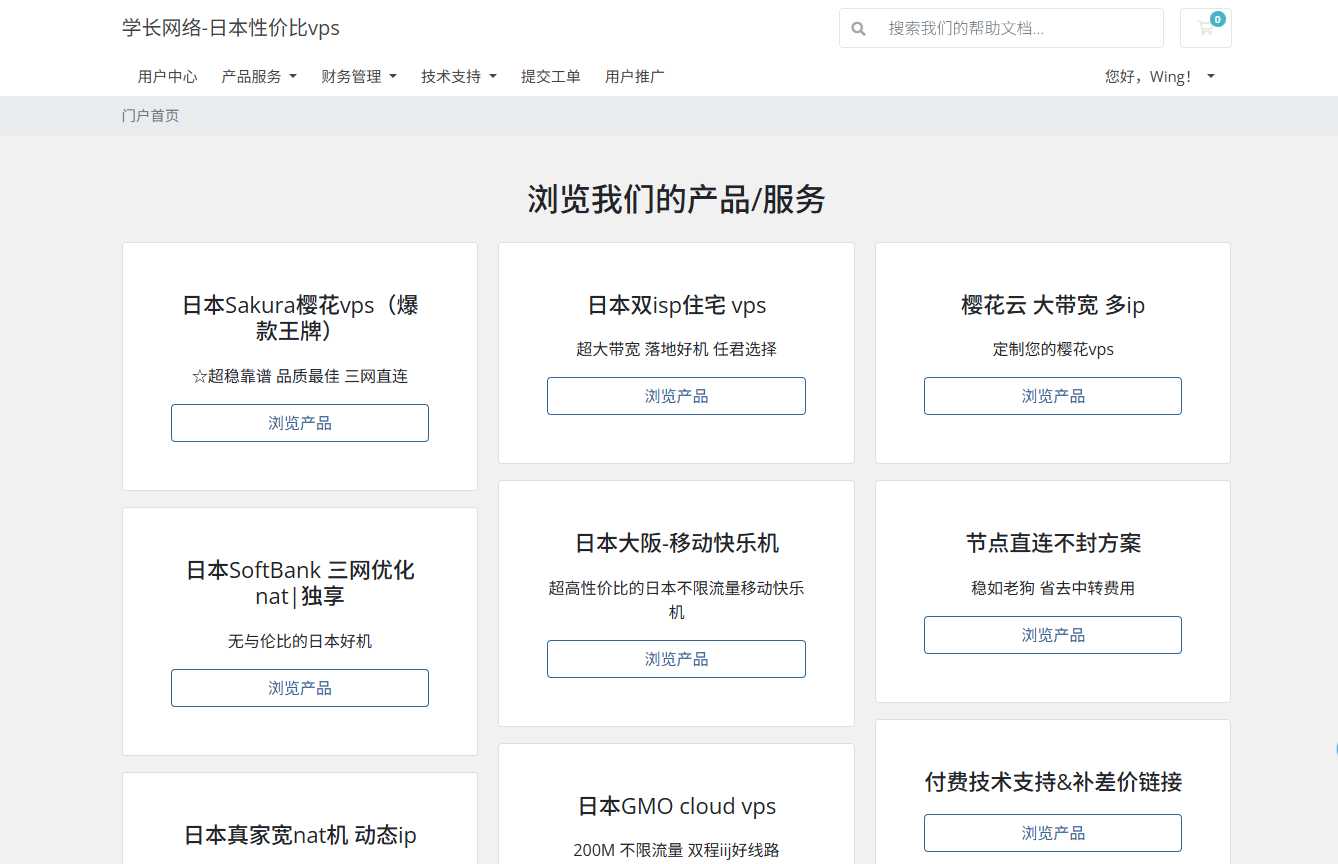The width and height of the screenshot is (1338, 864).
Task: Expand the 产品服务 dropdown menu
Action: 258,76
